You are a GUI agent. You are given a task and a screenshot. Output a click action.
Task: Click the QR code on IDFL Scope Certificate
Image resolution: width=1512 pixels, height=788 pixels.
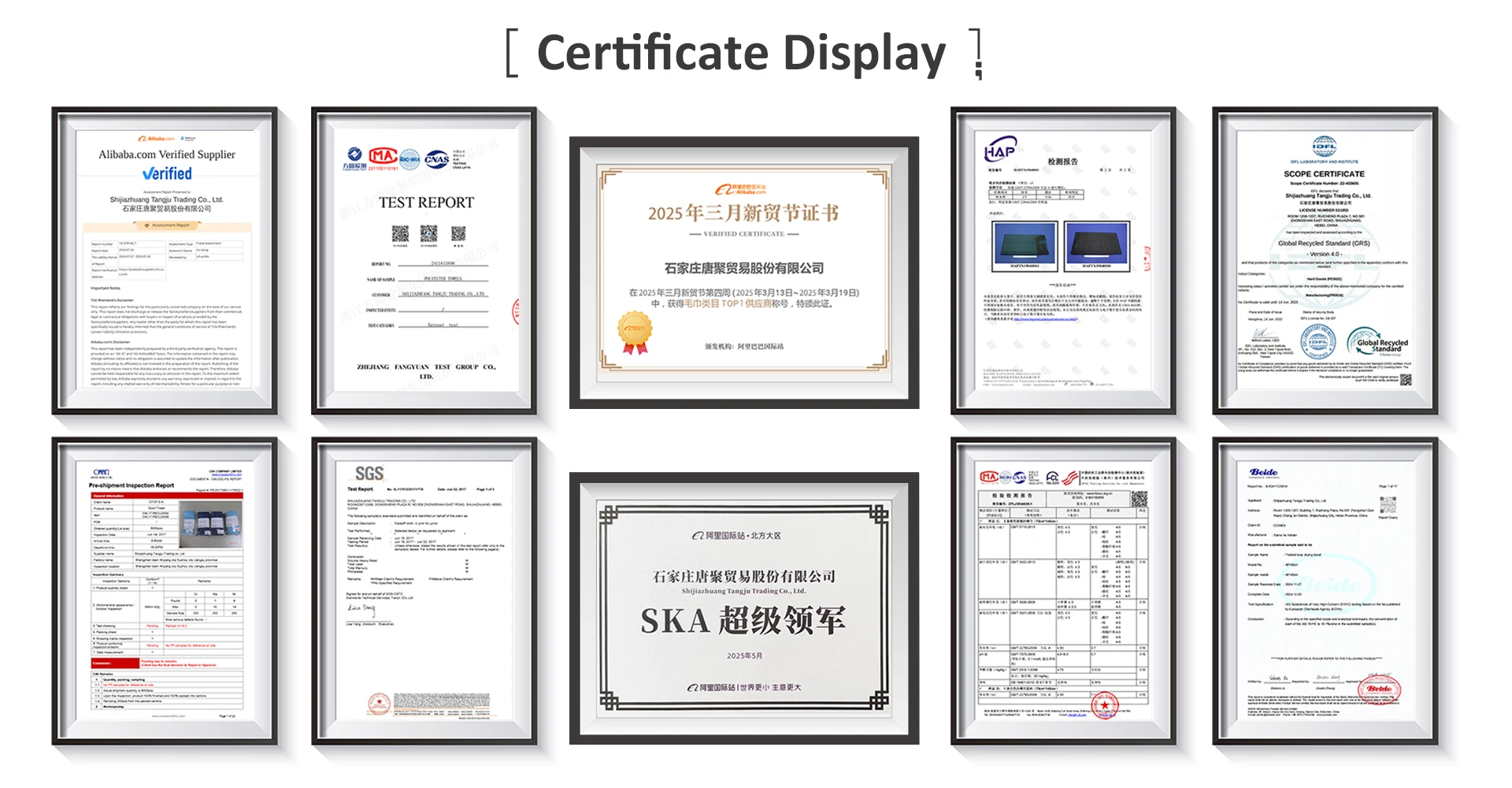[x=1406, y=380]
